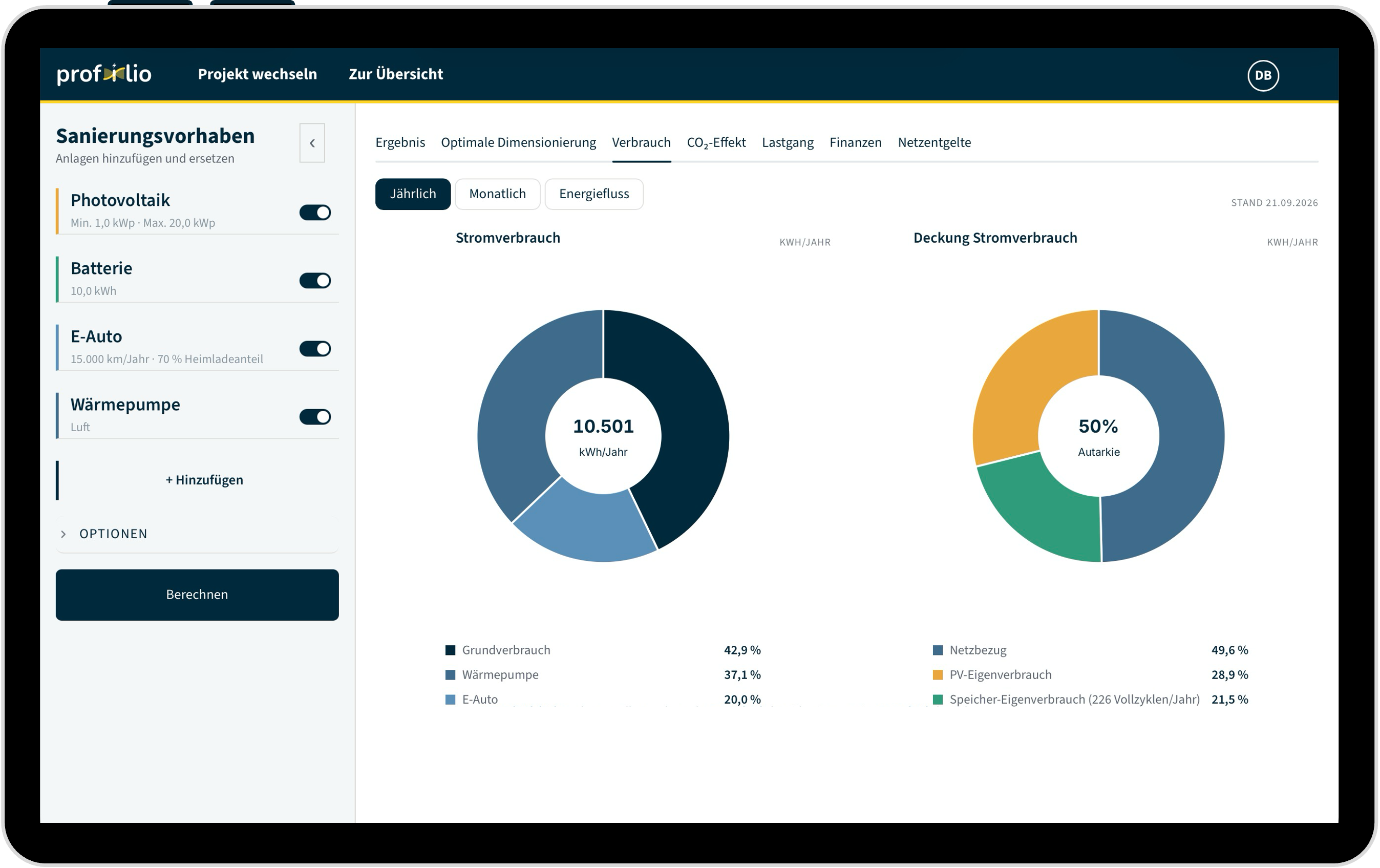Switch to the Lastgang tab

tap(788, 142)
